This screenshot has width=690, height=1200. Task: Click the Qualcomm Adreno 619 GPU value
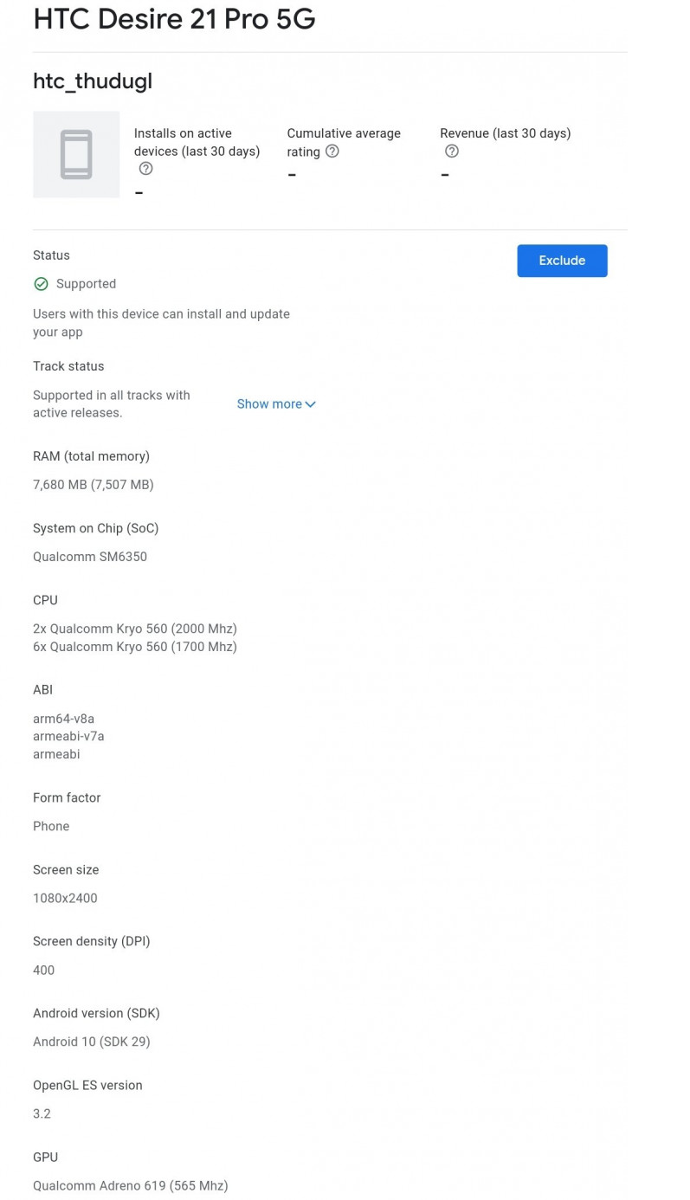130,1186
